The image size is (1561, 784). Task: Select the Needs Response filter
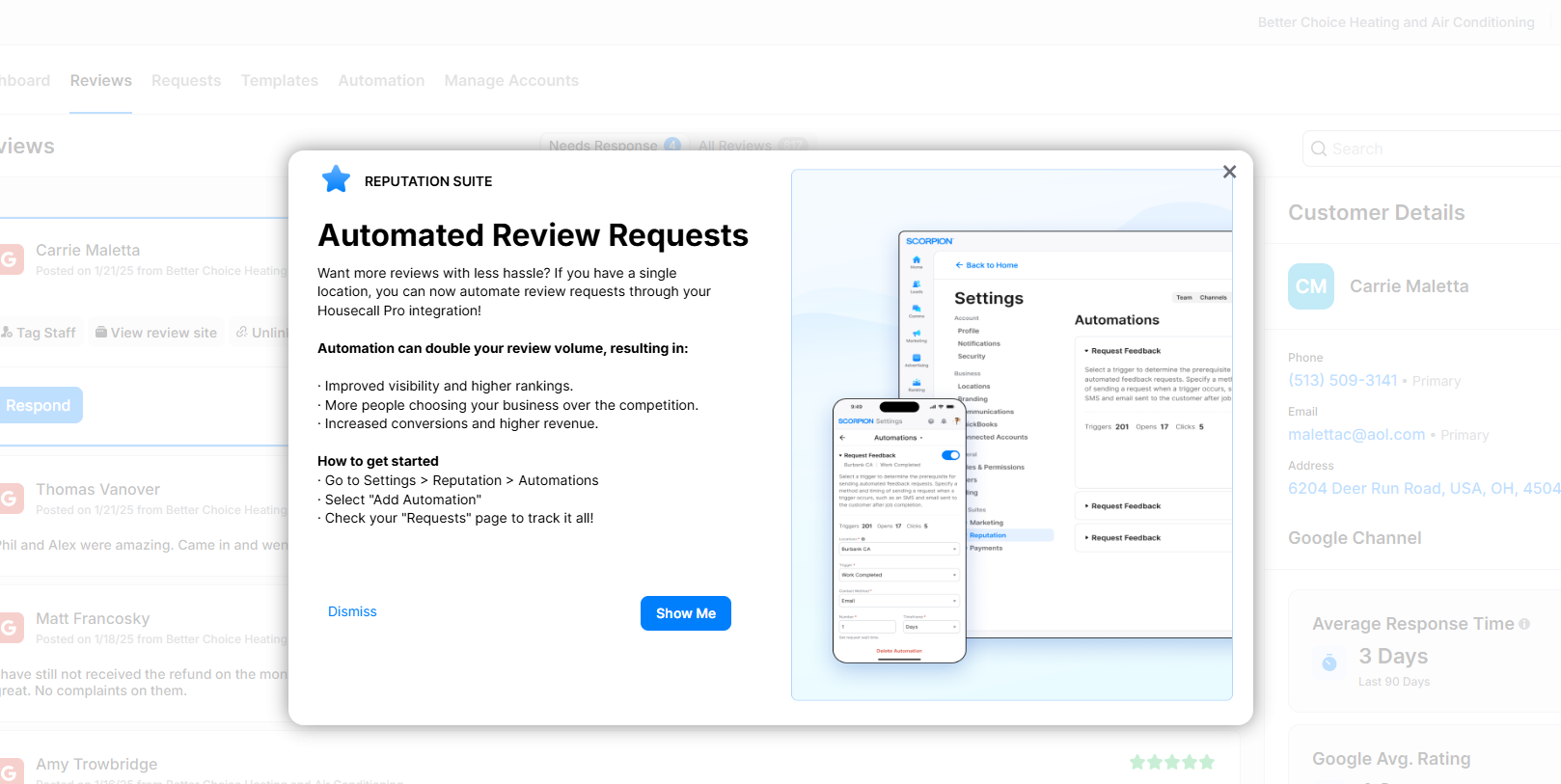603,146
